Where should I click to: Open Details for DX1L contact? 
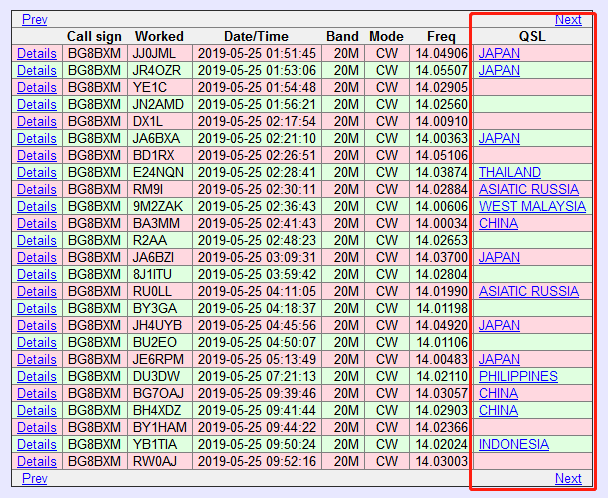point(37,121)
